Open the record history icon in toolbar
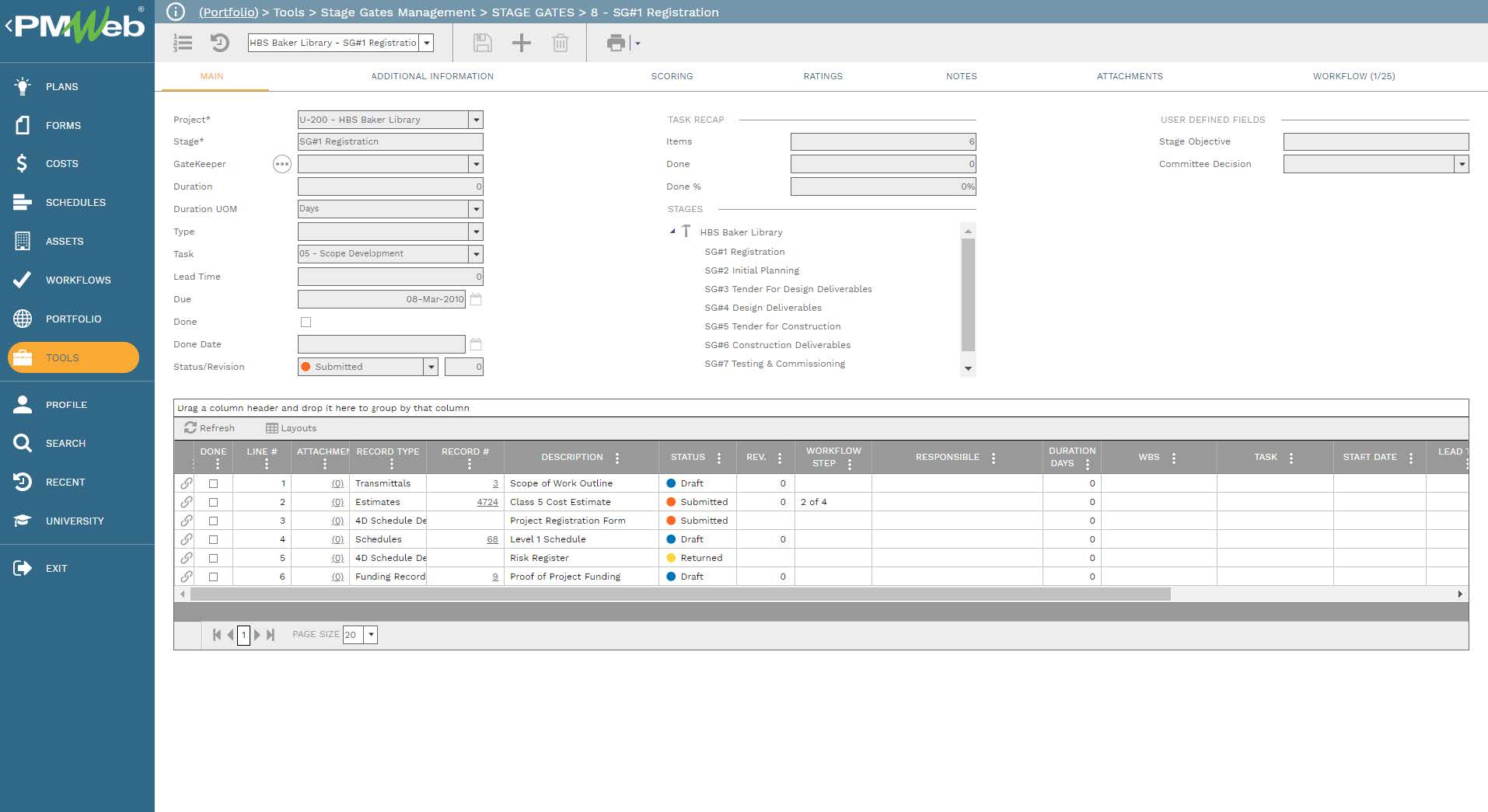Viewport: 1488px width, 812px height. pos(220,43)
